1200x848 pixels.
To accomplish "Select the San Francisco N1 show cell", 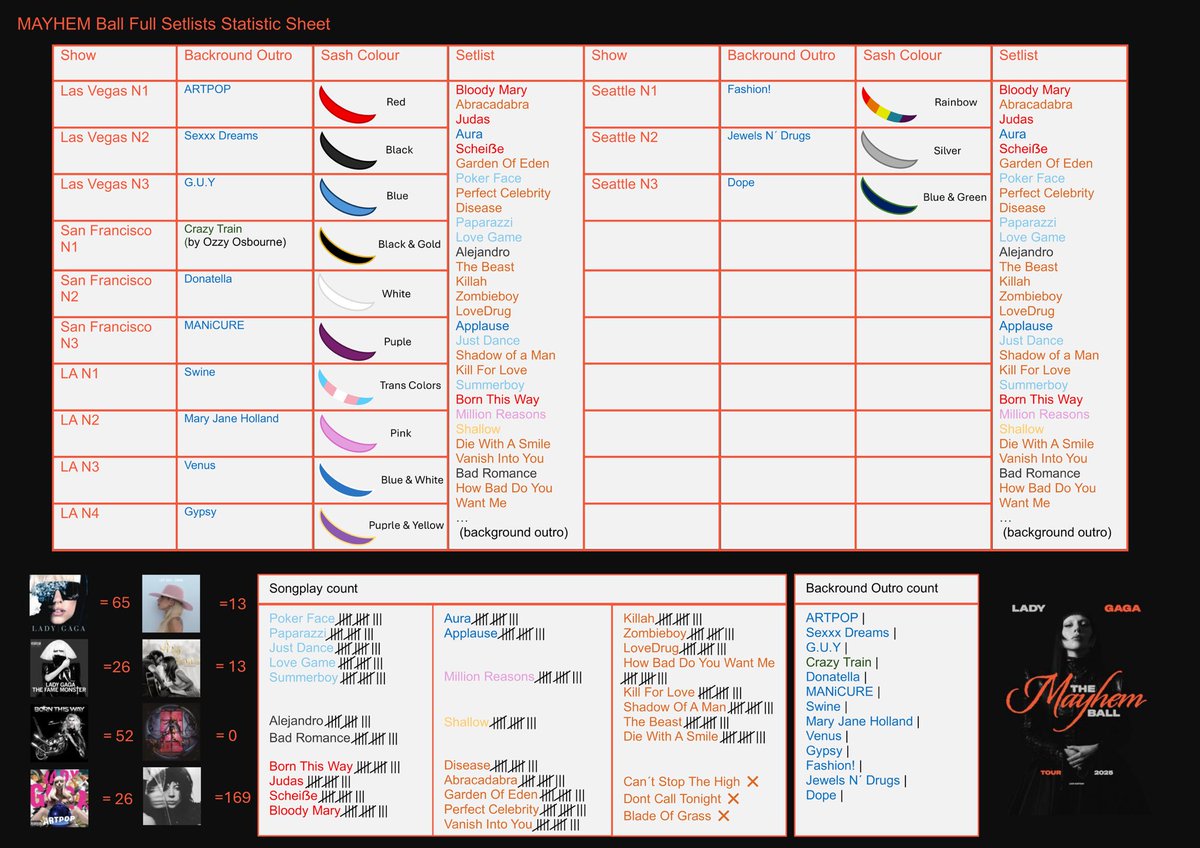I will (115, 245).
